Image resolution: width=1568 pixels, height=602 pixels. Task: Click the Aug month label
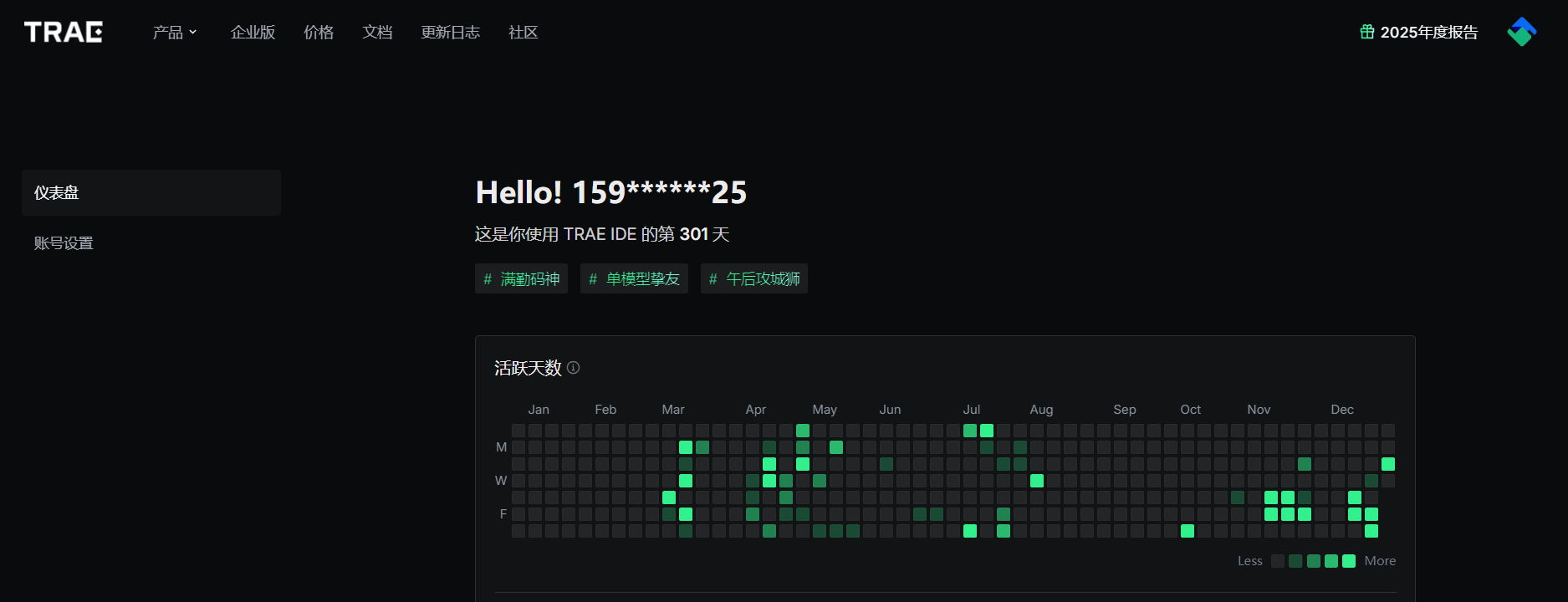coord(1041,410)
